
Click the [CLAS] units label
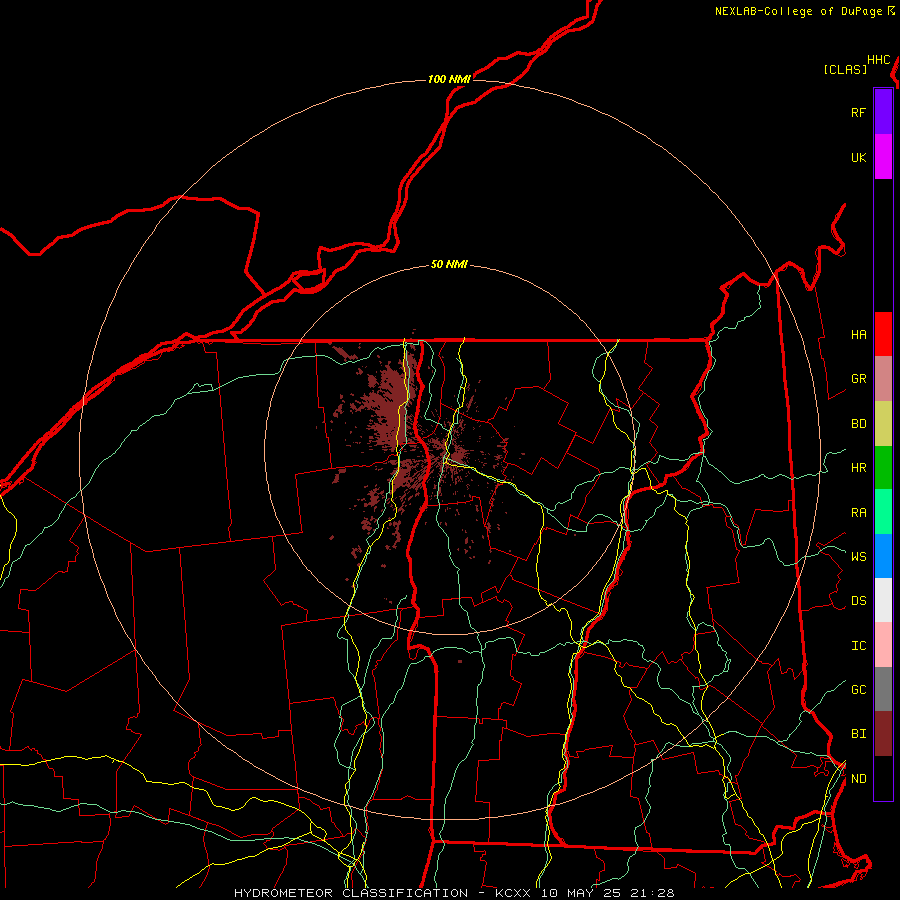tap(845, 69)
